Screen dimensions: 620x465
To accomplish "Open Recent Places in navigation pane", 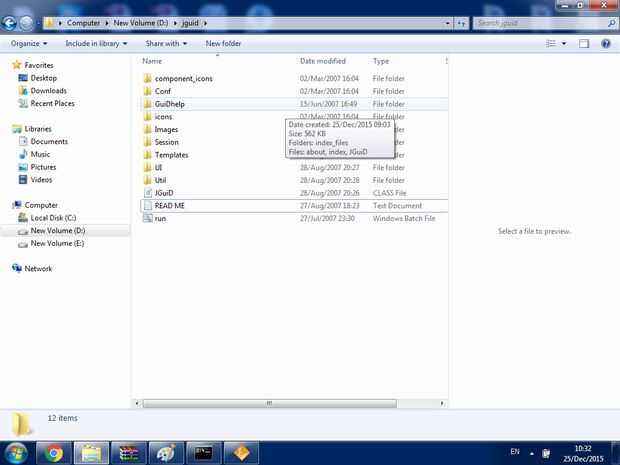I will [x=53, y=103].
